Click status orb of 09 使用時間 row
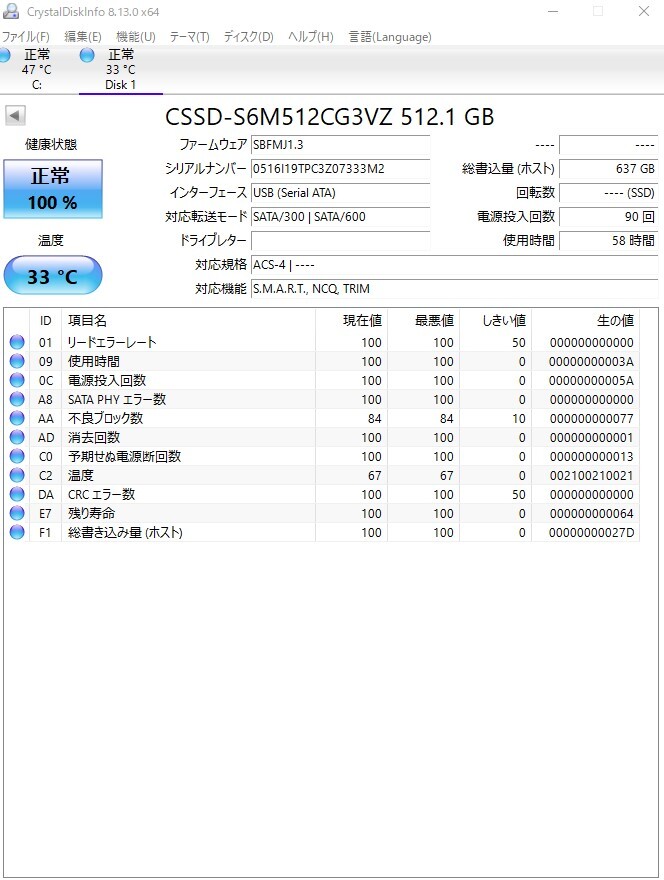Screen dimensions: 664x880 17,361
